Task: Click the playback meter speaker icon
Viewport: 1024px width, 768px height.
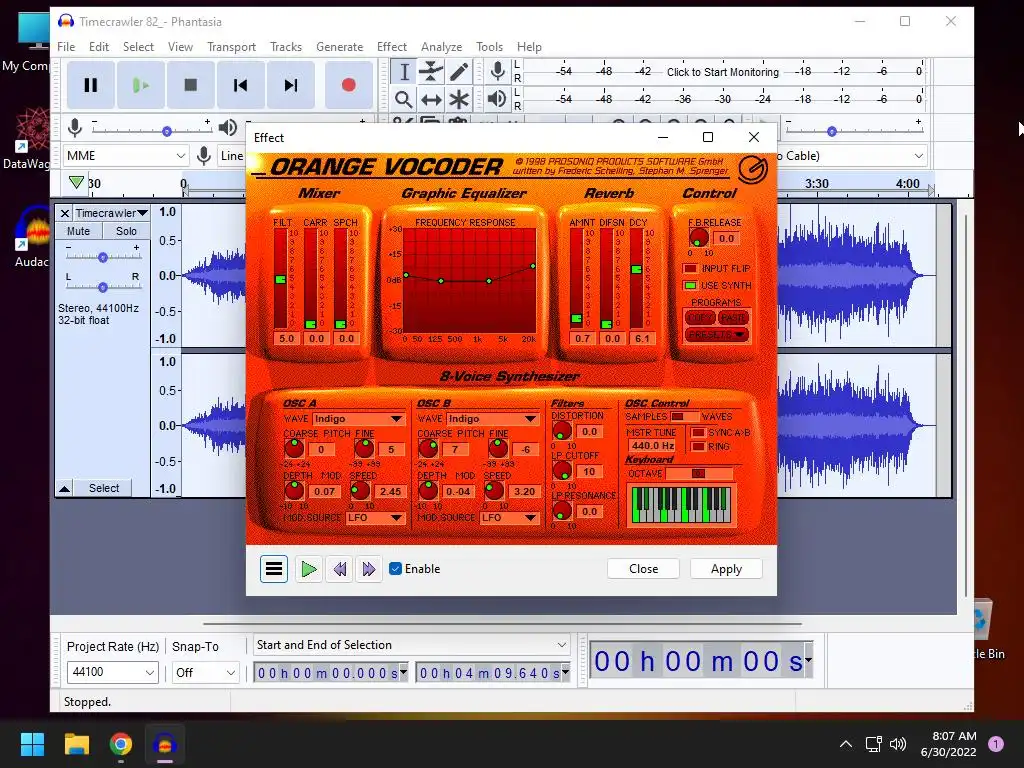Action: [x=497, y=99]
